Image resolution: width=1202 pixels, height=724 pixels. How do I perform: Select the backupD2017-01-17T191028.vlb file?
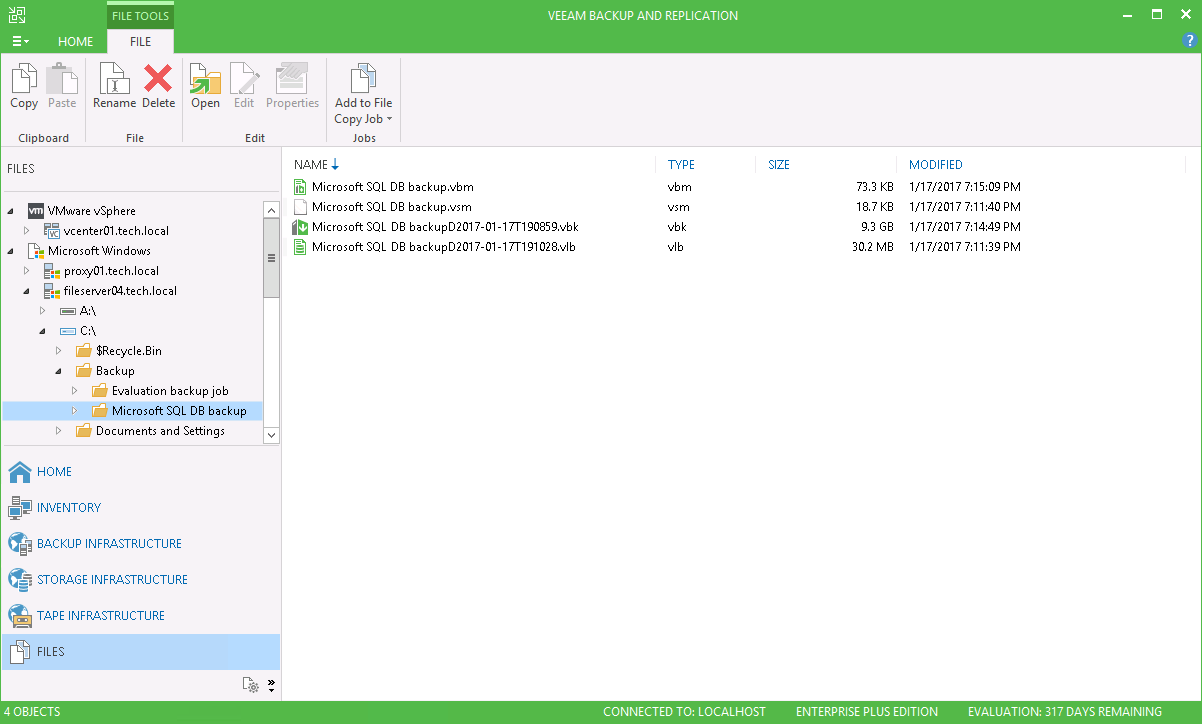443,247
